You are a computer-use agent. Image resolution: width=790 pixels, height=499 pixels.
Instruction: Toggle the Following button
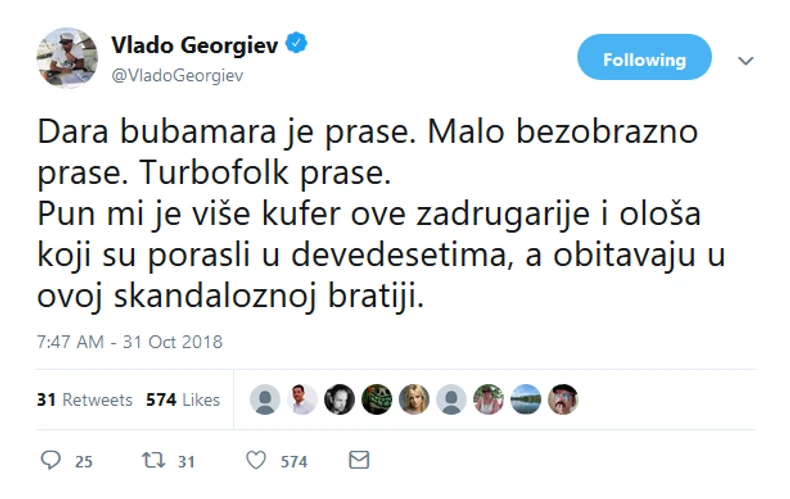(x=644, y=59)
